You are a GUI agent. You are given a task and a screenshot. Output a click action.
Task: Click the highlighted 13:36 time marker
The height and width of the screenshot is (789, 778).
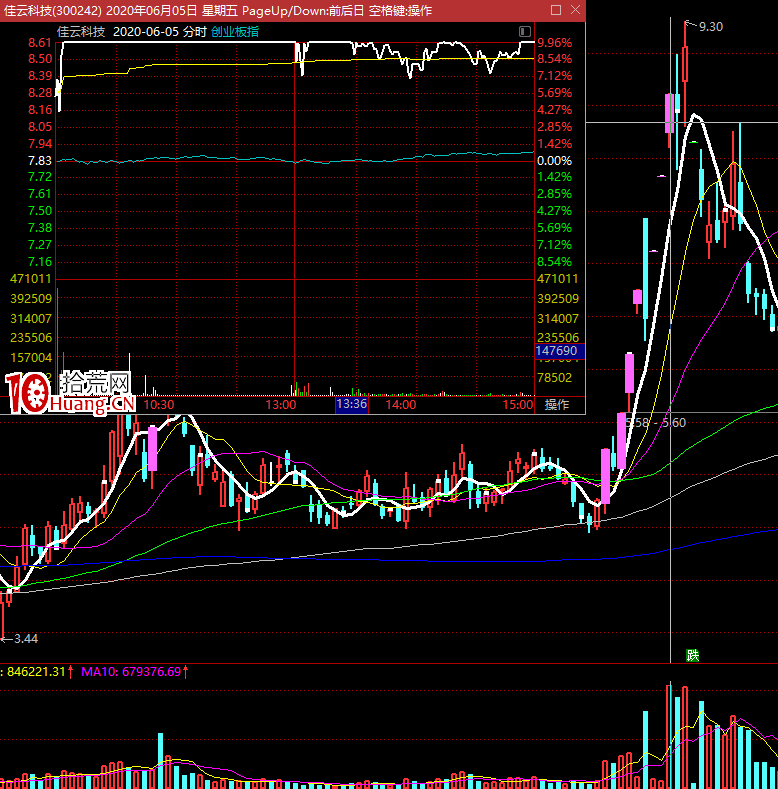351,405
